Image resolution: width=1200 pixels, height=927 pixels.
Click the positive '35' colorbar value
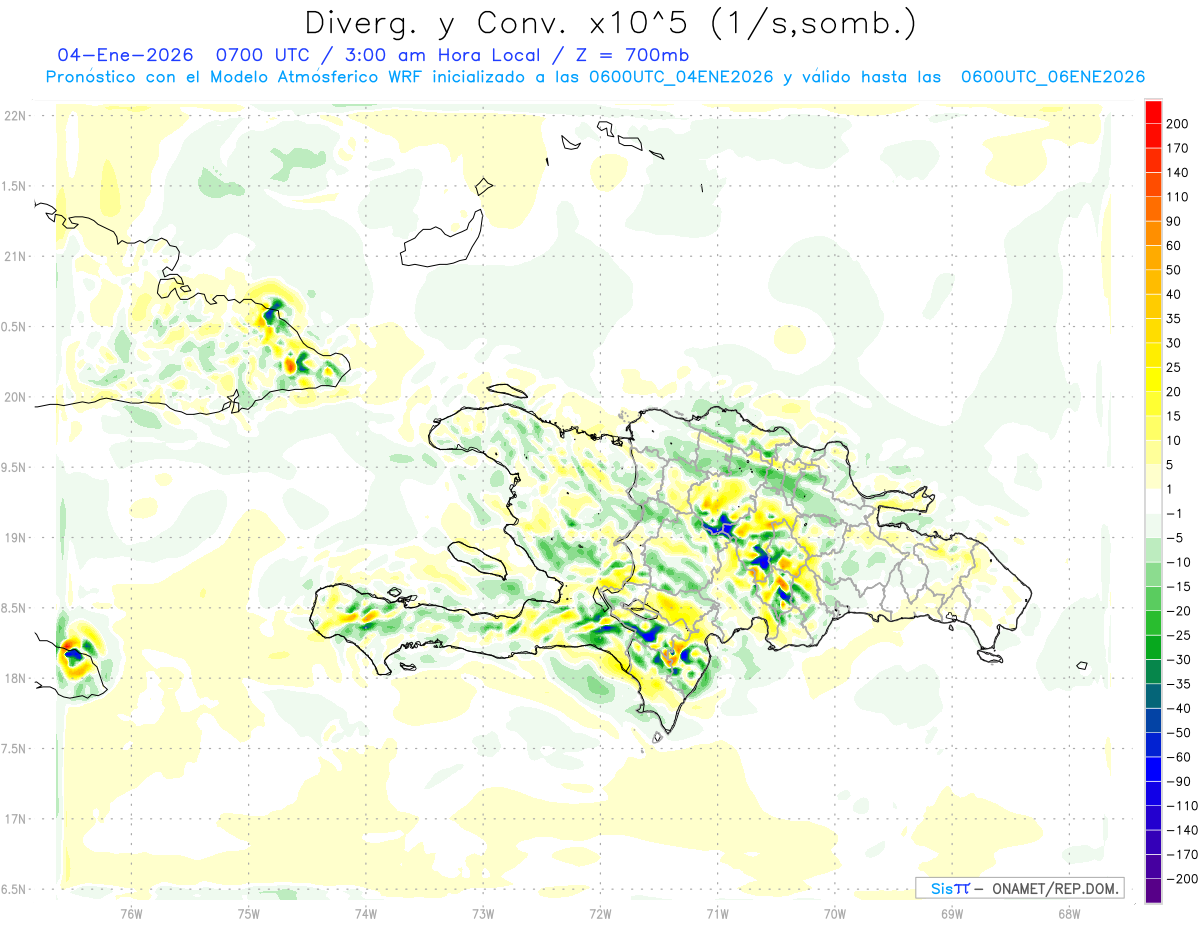click(x=1174, y=319)
